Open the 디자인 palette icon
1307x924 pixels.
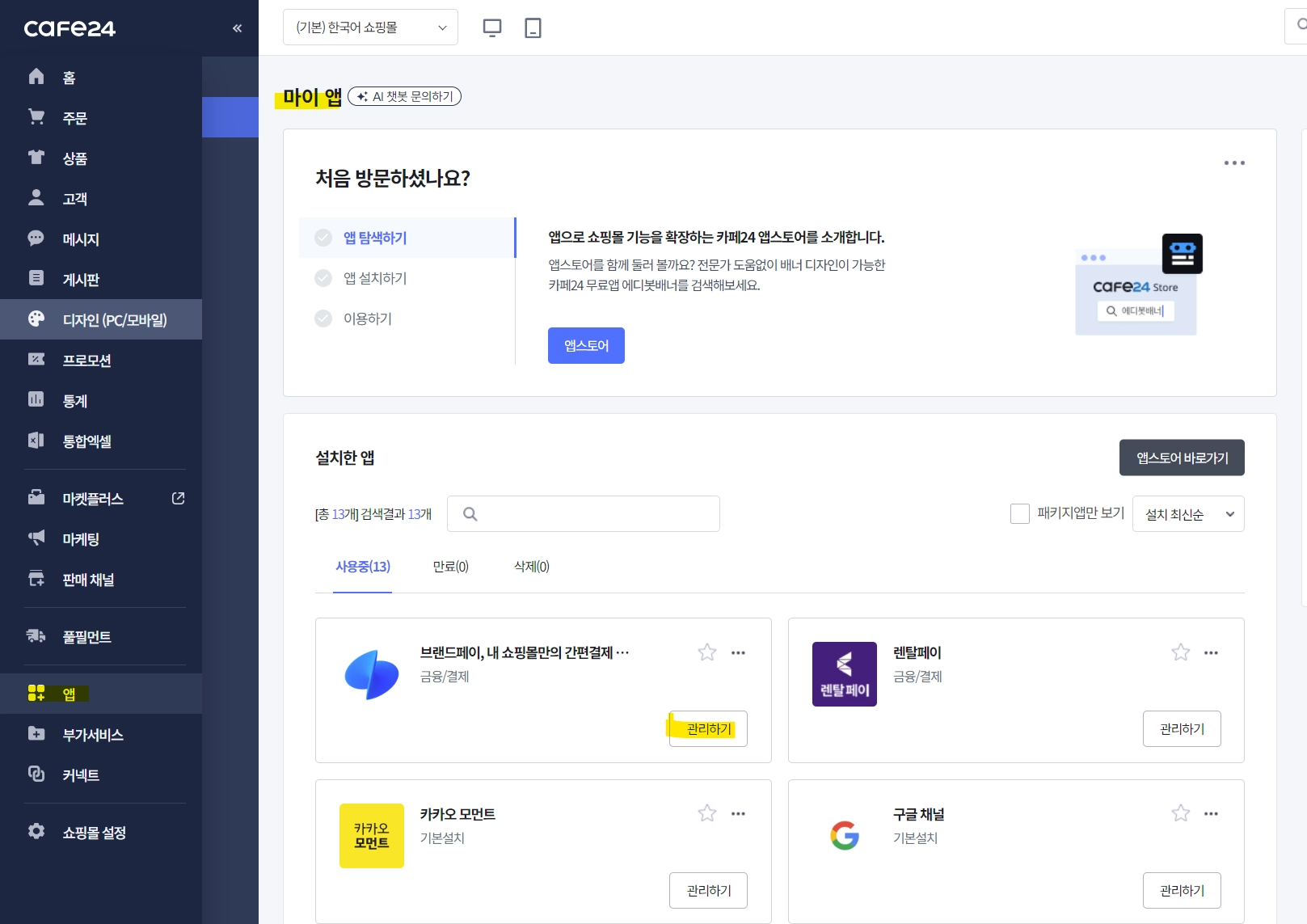(x=36, y=319)
